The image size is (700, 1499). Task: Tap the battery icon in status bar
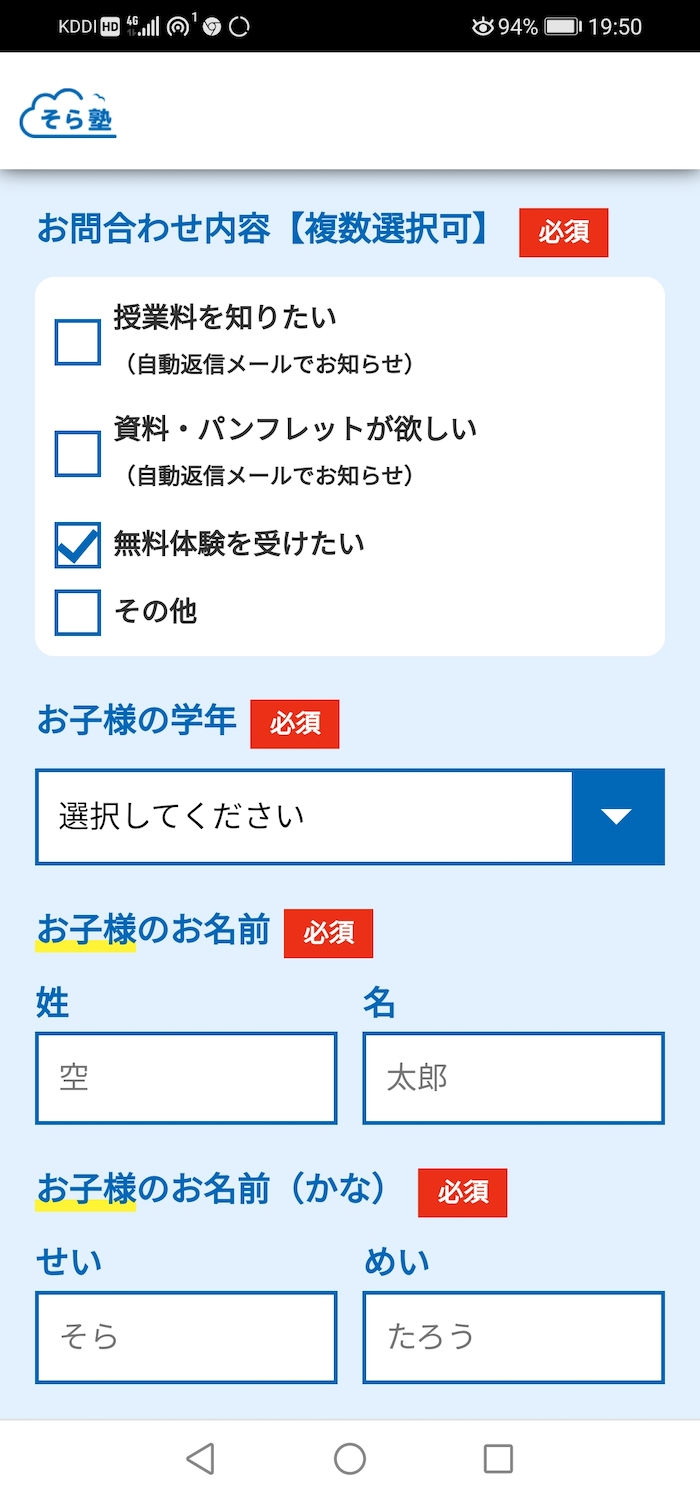pyautogui.click(x=563, y=27)
